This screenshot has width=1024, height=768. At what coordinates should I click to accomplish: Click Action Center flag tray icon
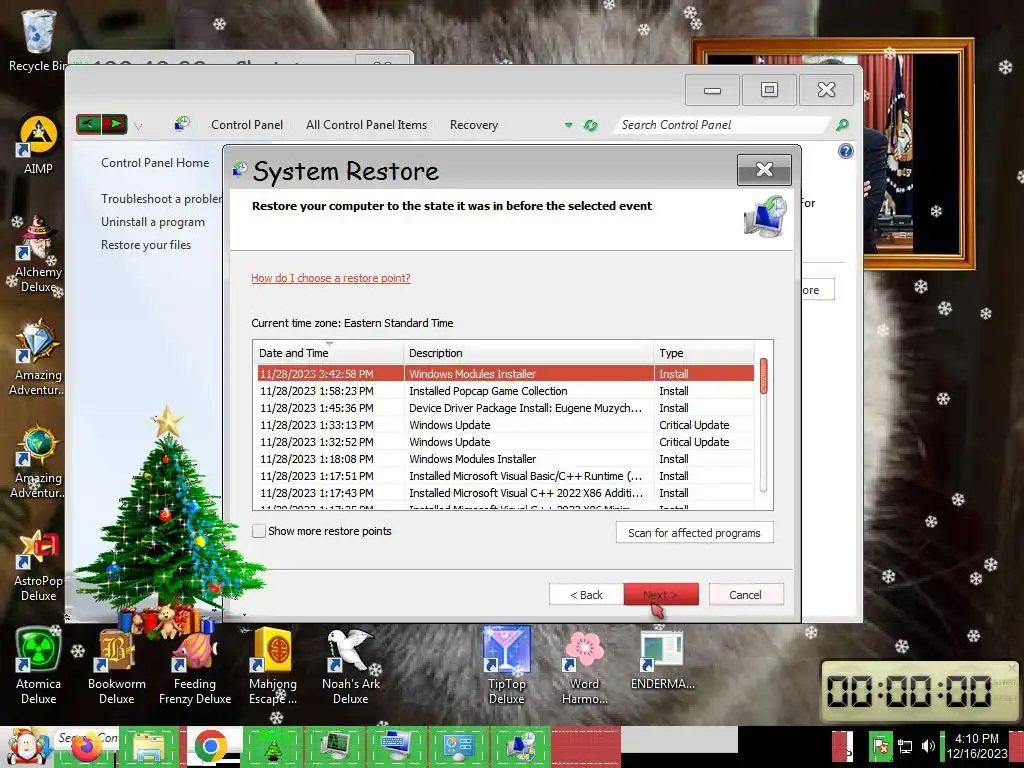pyautogui.click(x=881, y=746)
